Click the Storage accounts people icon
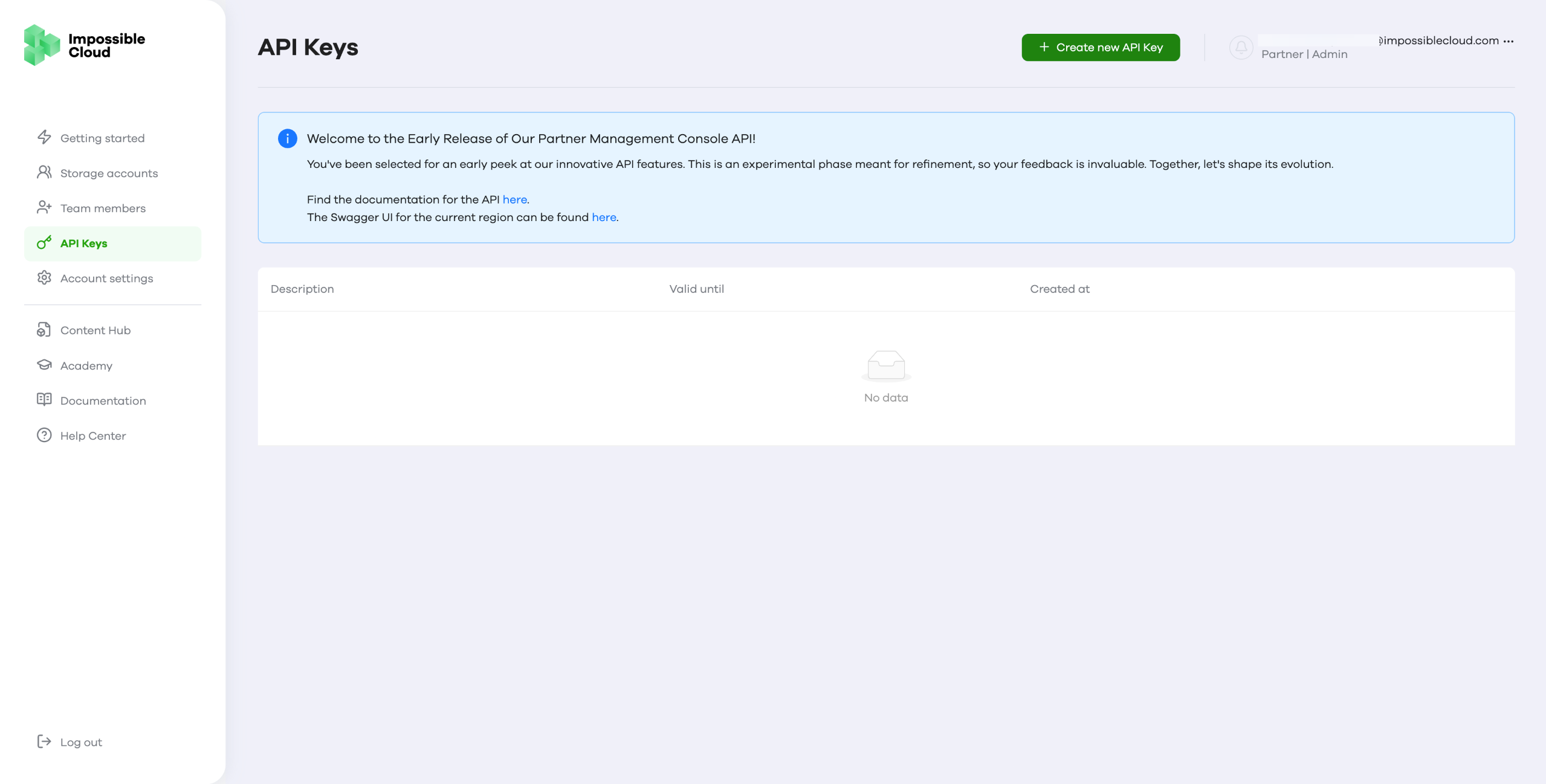The height and width of the screenshot is (784, 1546). pos(44,173)
